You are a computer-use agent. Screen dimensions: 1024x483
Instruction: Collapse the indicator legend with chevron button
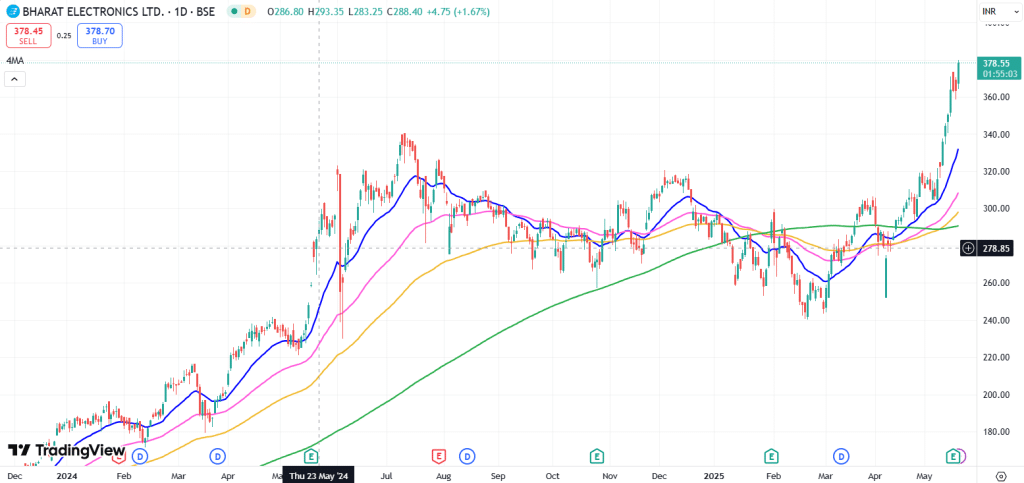pyautogui.click(x=14, y=80)
